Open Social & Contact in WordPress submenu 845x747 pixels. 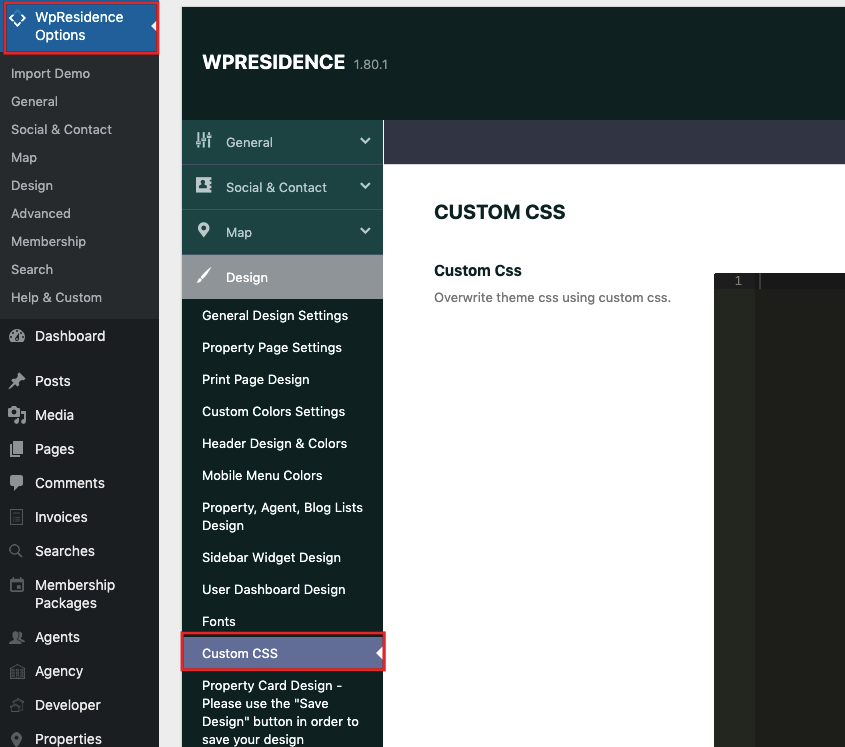pos(61,129)
